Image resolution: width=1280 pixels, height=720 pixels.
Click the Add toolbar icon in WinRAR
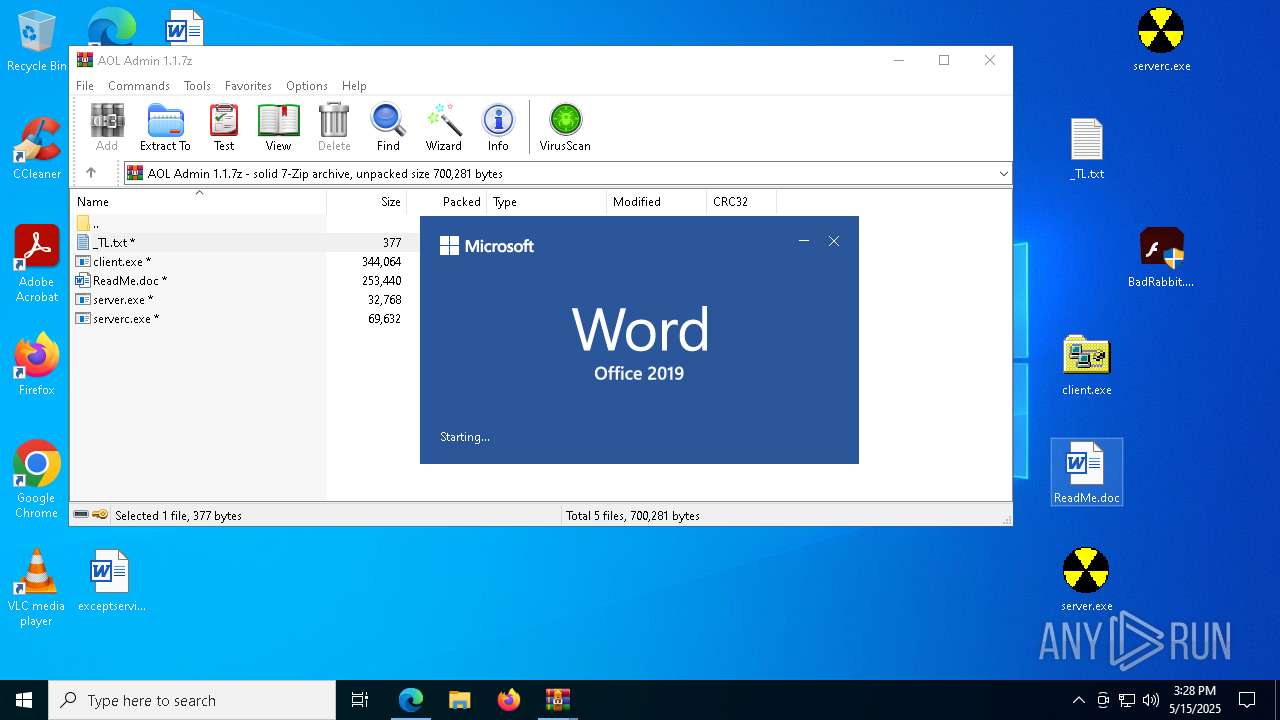[x=107, y=127]
